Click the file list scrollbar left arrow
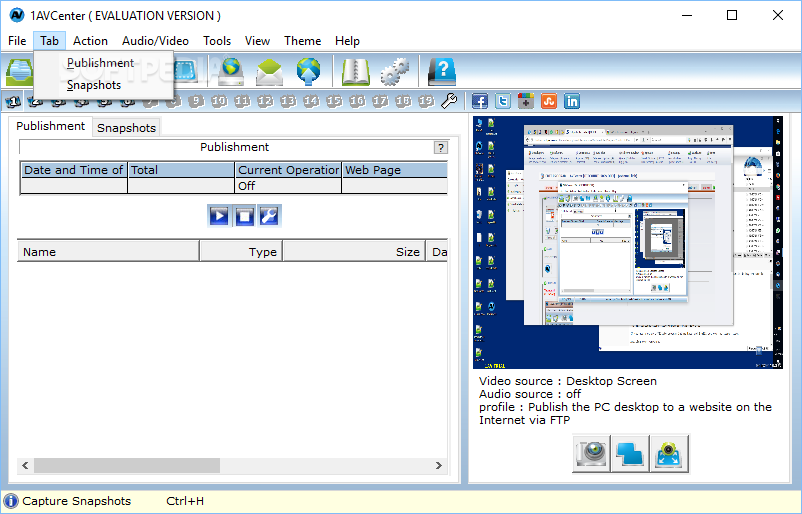802x514 pixels. (25, 465)
